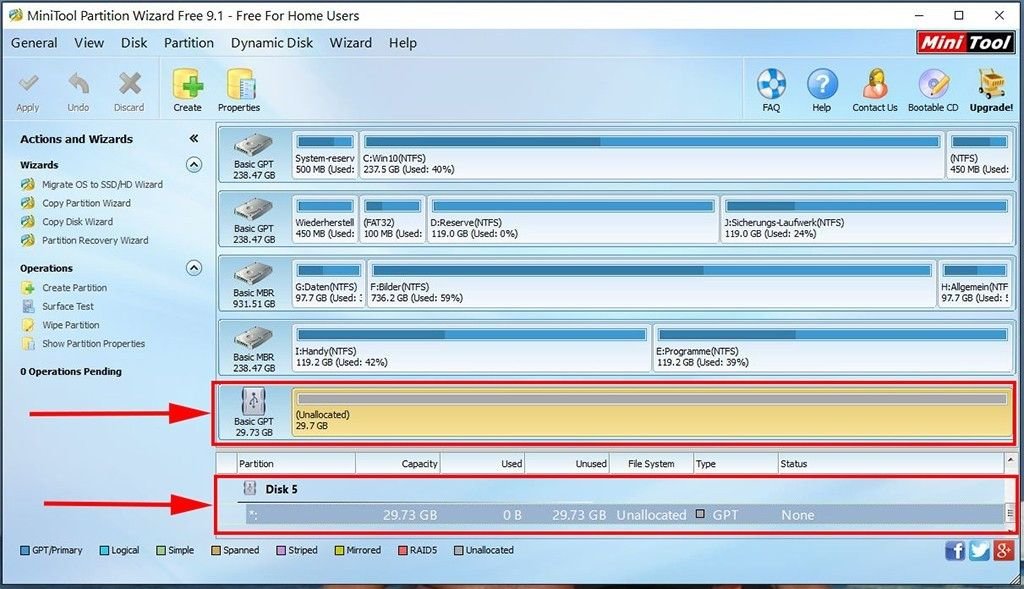Click the Create partition toolbar icon
The width and height of the screenshot is (1024, 589).
[187, 84]
